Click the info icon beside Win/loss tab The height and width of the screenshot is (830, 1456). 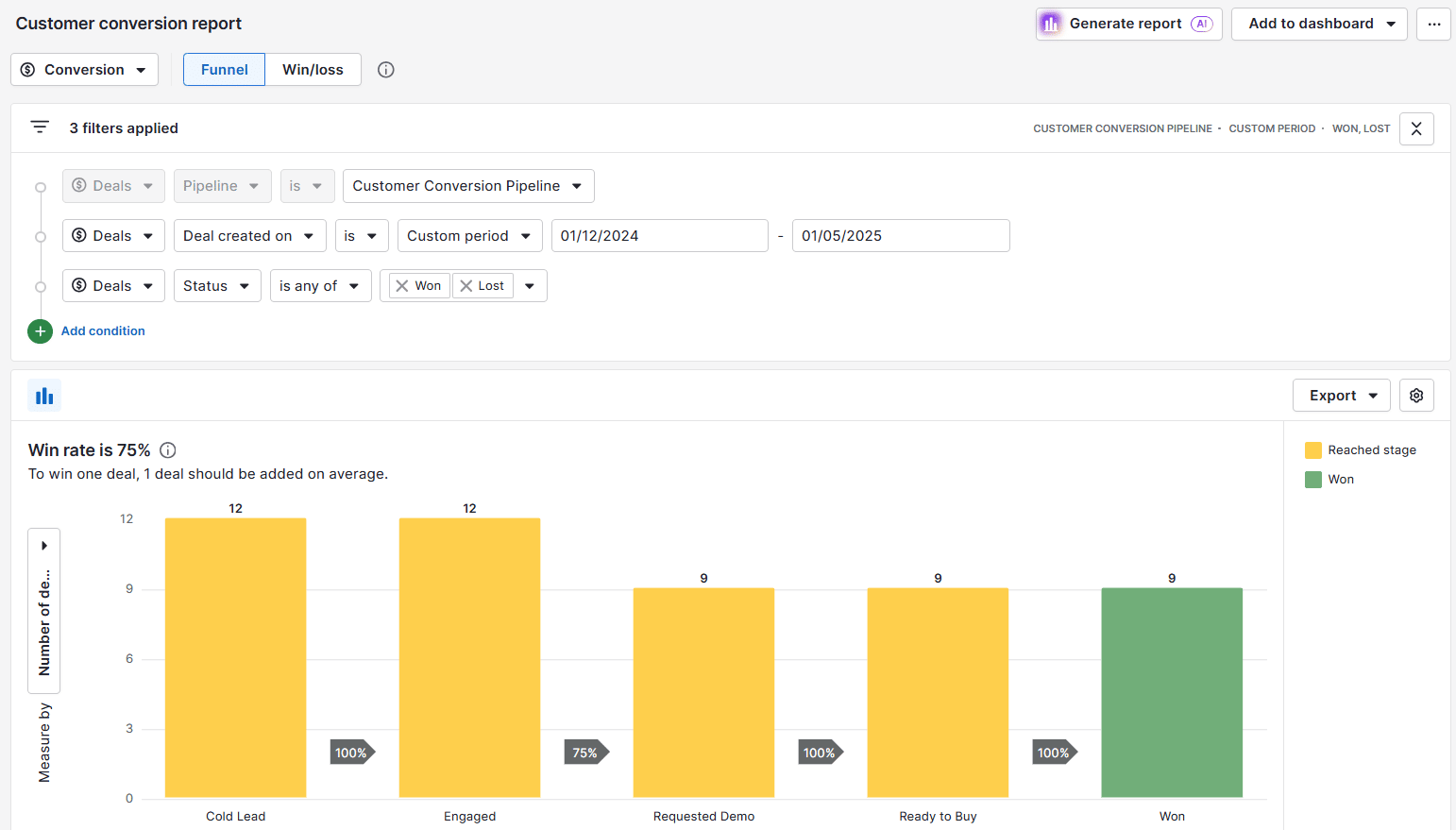pyautogui.click(x=385, y=68)
